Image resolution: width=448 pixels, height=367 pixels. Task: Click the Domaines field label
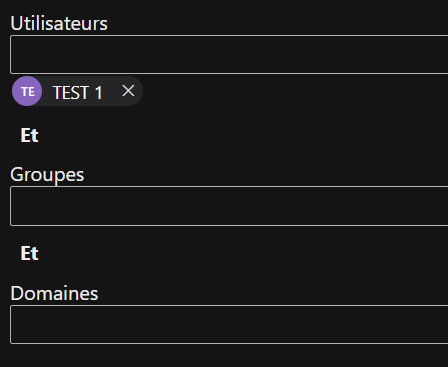point(54,294)
